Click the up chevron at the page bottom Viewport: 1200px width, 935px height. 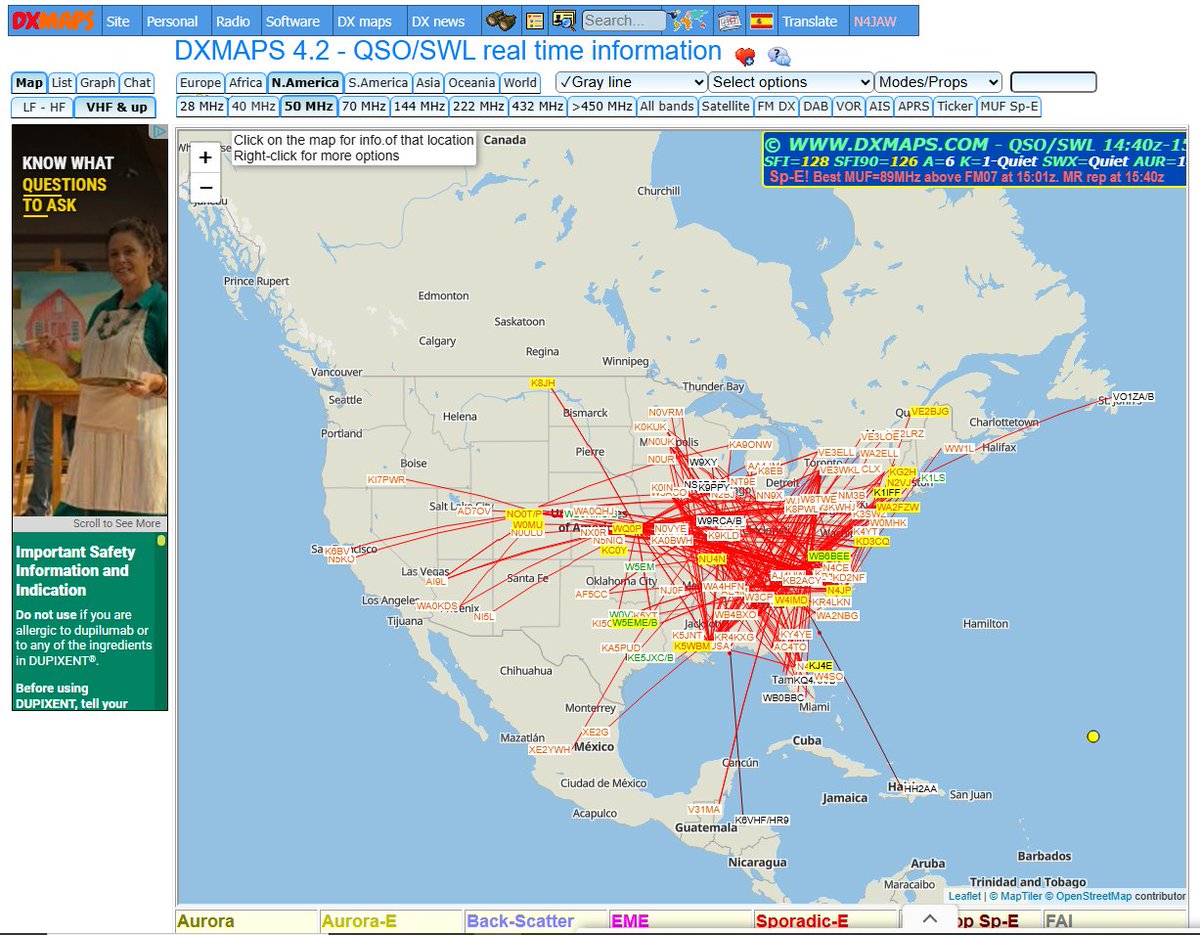pos(929,918)
